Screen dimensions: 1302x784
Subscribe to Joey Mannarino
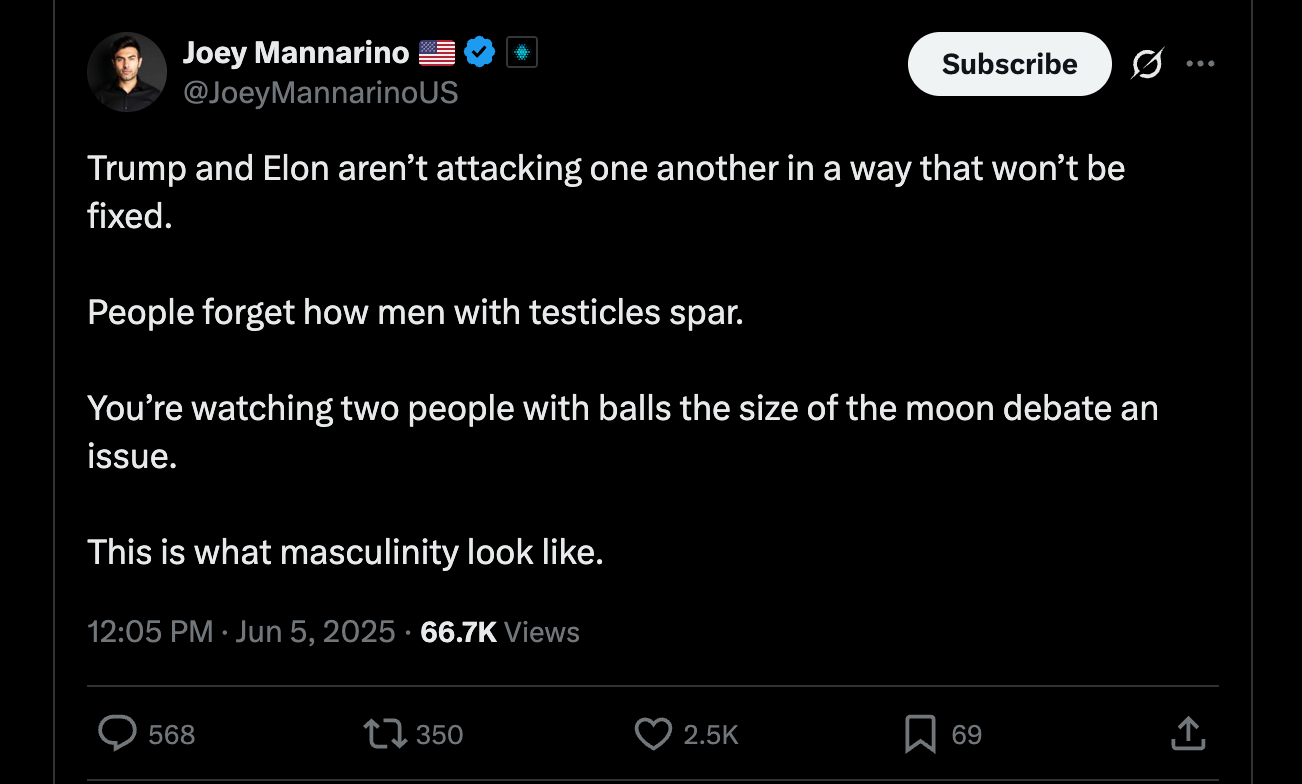1009,63
